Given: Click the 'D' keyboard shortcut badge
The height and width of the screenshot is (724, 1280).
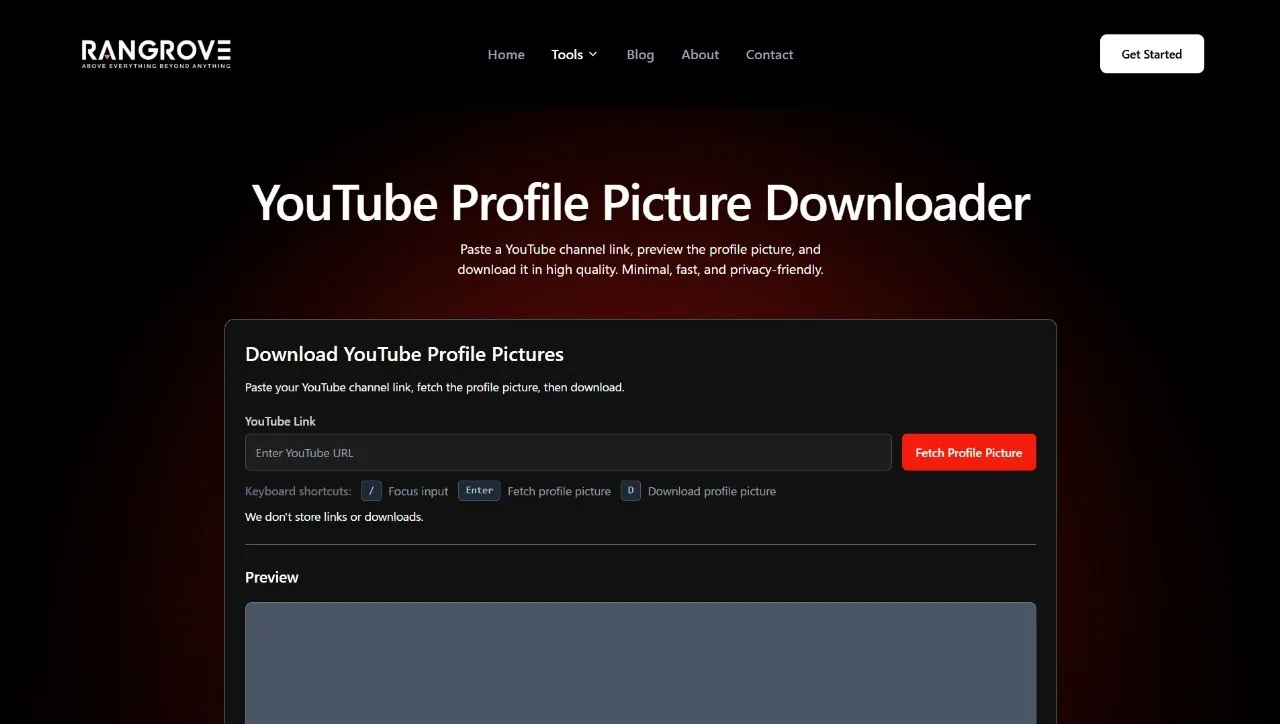Looking at the screenshot, I should coord(630,490).
